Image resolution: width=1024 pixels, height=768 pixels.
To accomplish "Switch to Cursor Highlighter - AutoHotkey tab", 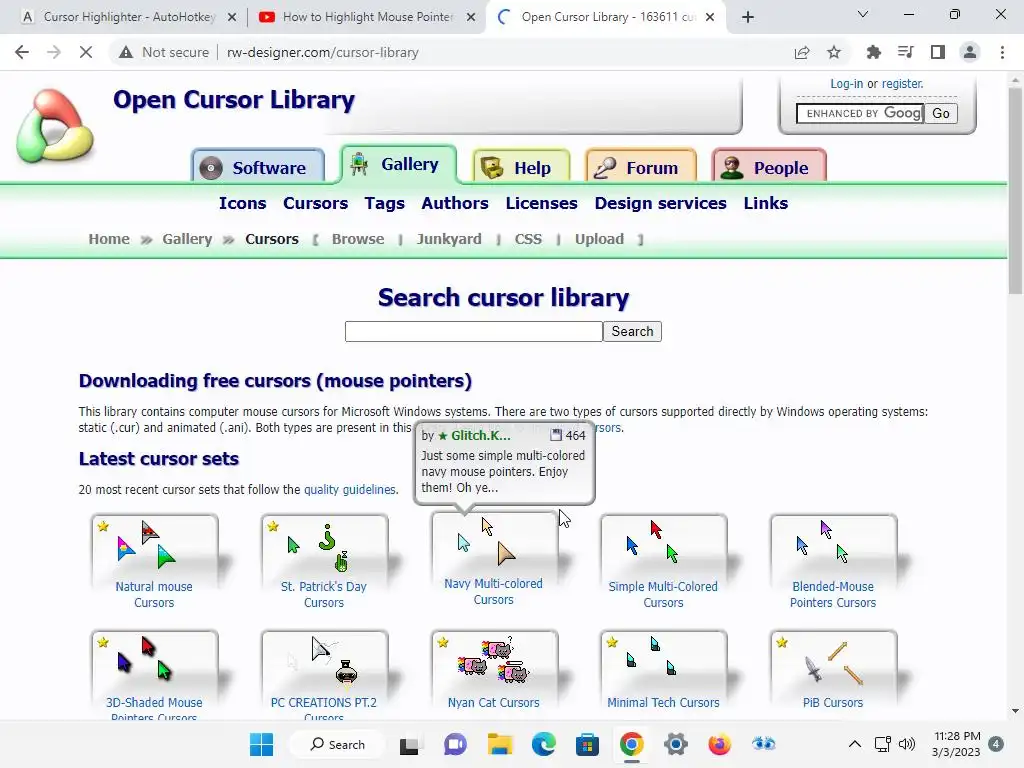I will [x=129, y=17].
